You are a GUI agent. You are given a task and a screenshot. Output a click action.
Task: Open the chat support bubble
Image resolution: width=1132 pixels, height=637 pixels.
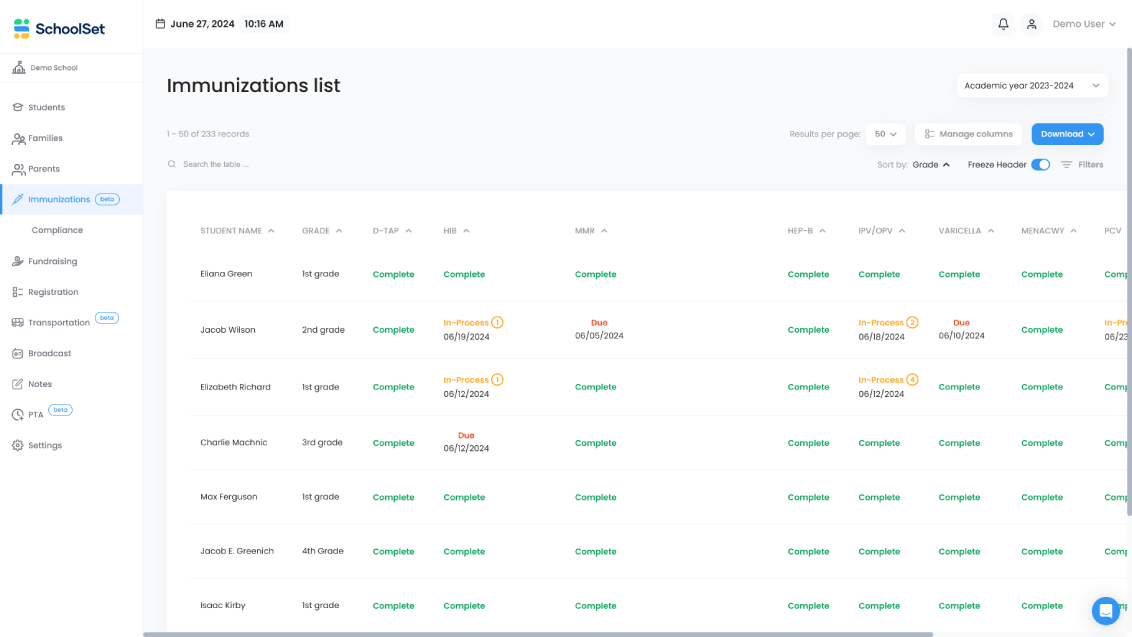click(1105, 610)
